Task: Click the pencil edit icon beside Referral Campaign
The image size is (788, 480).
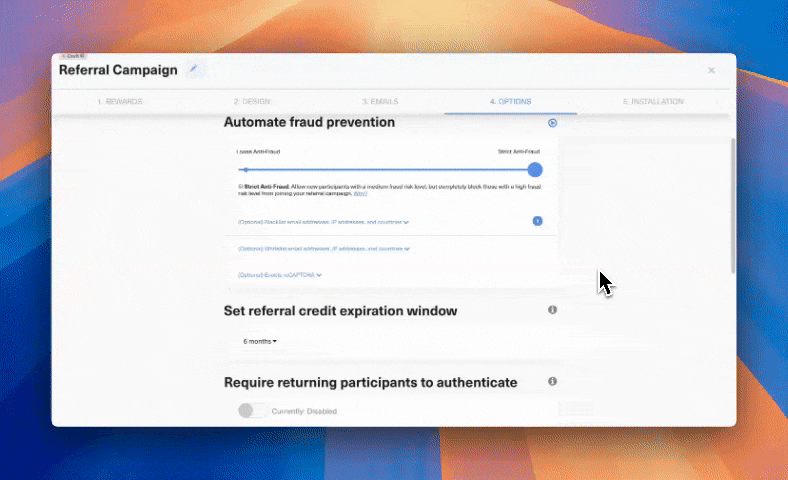Action: click(194, 69)
